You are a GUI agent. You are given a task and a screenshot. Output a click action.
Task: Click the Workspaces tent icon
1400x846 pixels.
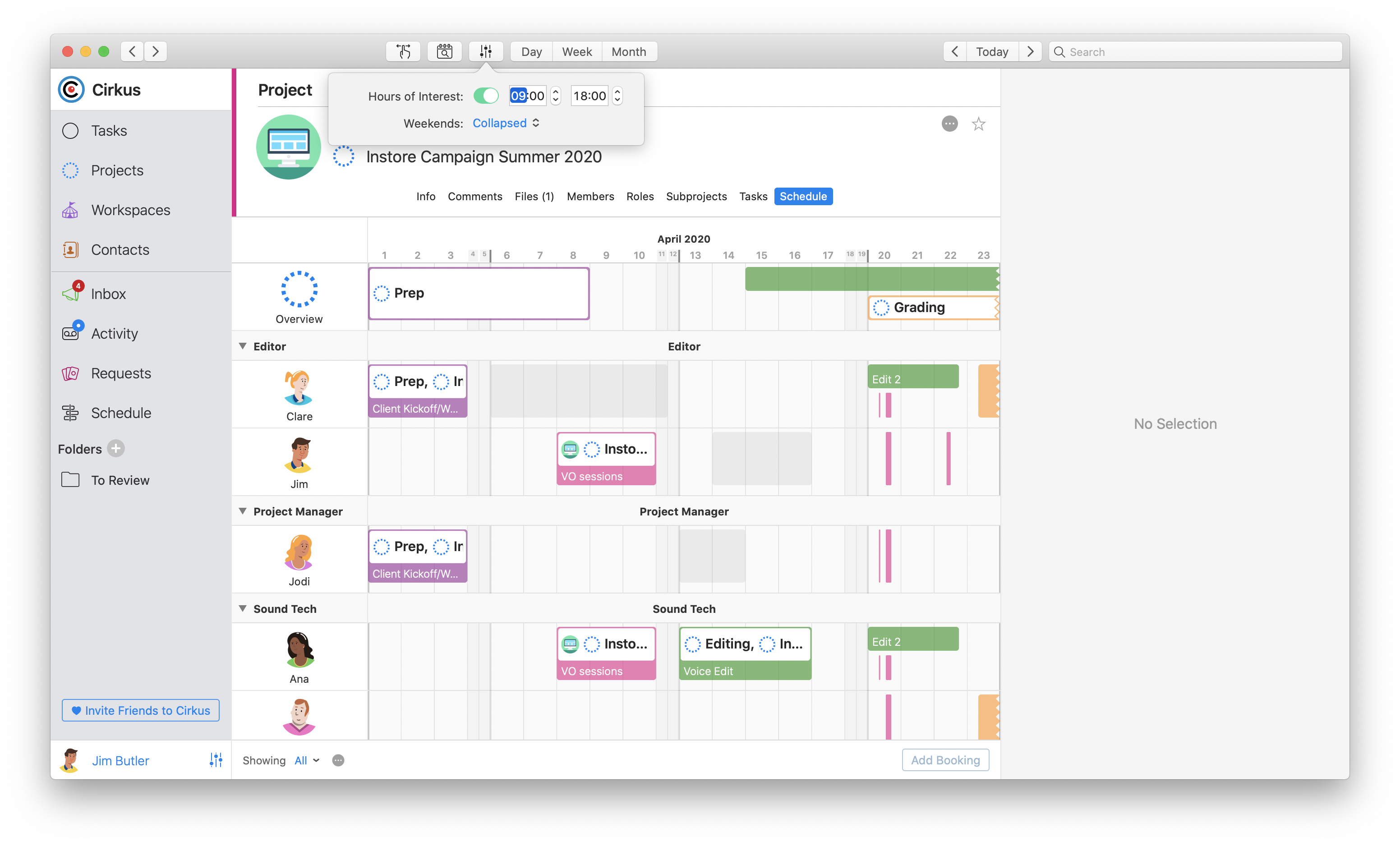(x=70, y=210)
